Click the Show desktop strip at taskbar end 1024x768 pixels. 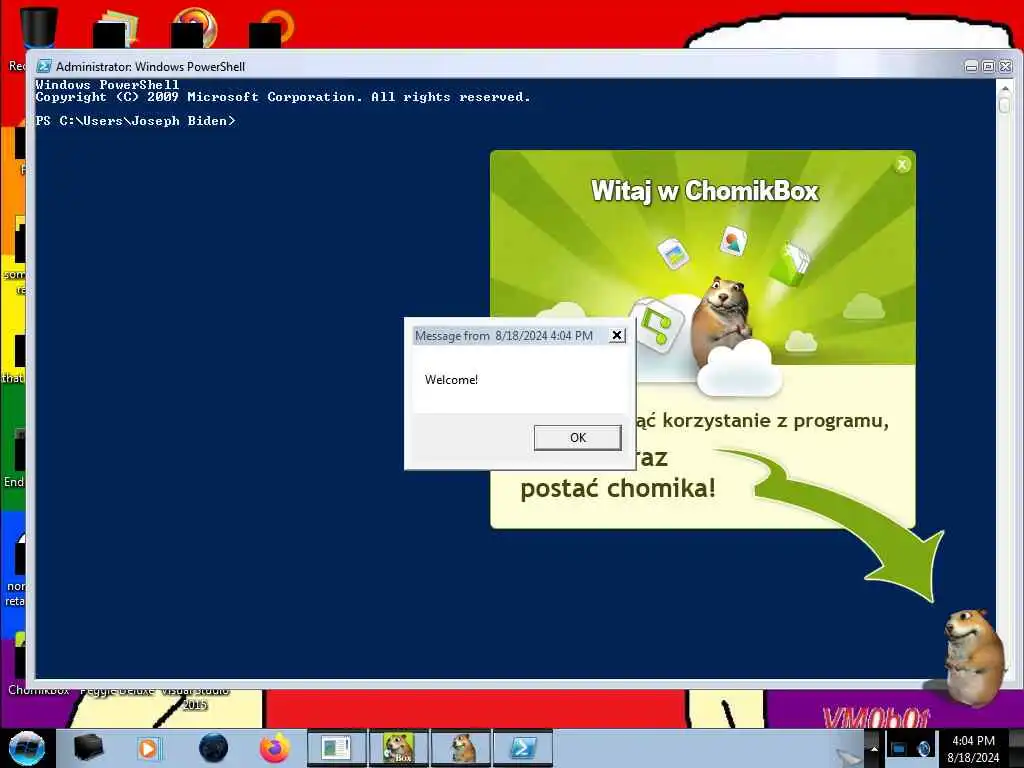pyautogui.click(x=1017, y=748)
